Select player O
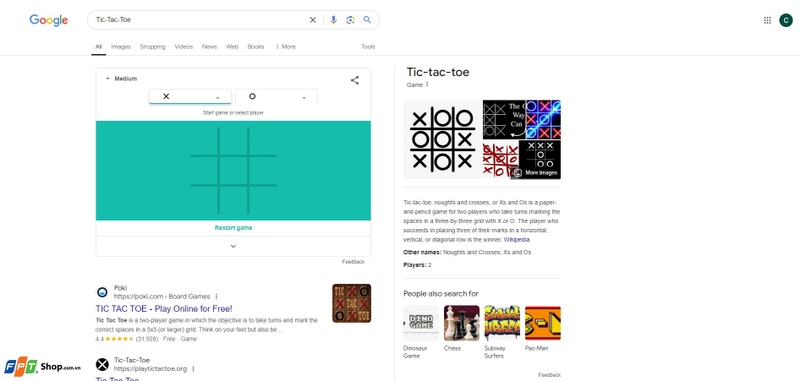Screen dimensions: 800x381 pos(277,96)
